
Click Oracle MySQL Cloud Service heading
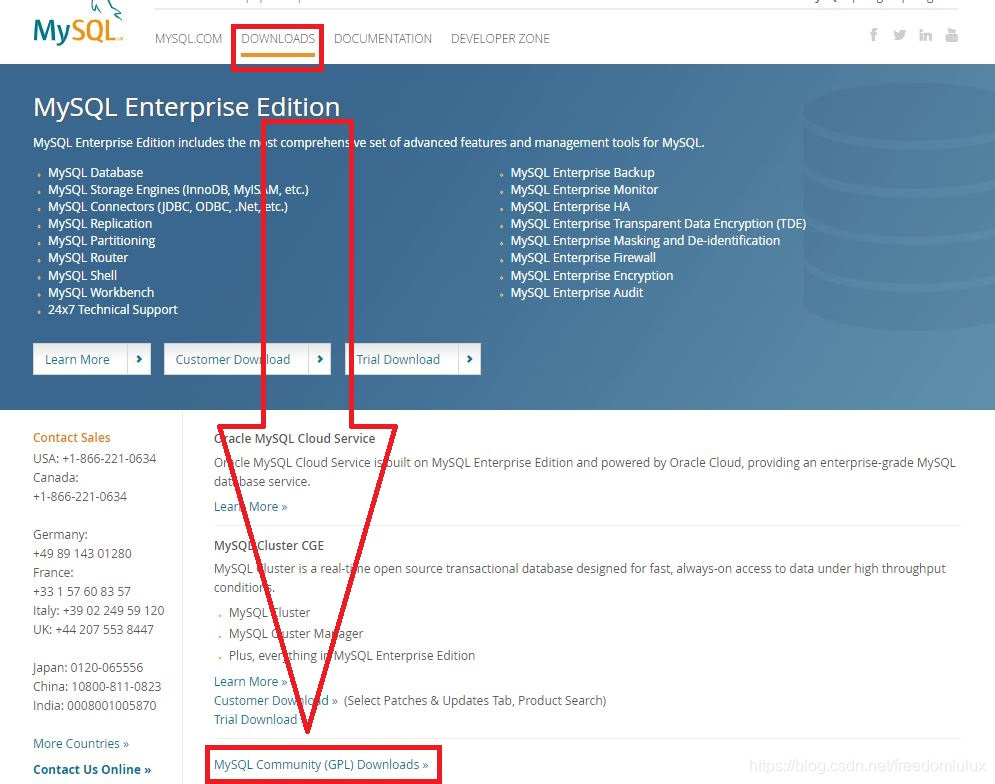click(294, 439)
